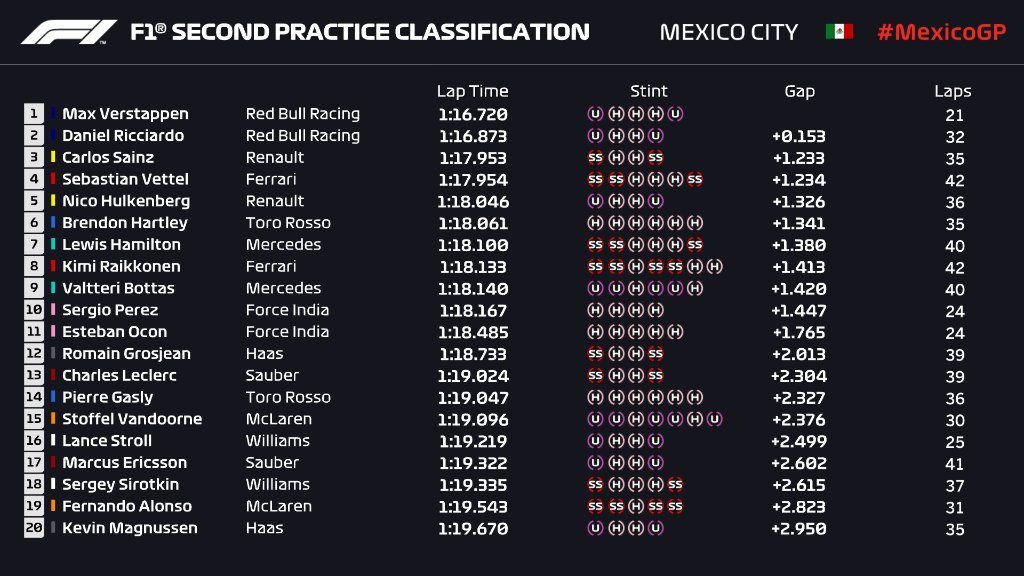Click Ricciardo's last ultrasoft tyre icon
The width and height of the screenshot is (1024, 576).
(655, 136)
